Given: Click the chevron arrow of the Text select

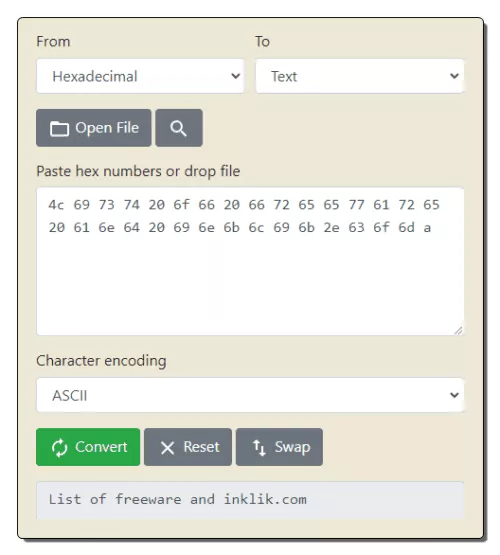Looking at the screenshot, I should click(x=454, y=76).
